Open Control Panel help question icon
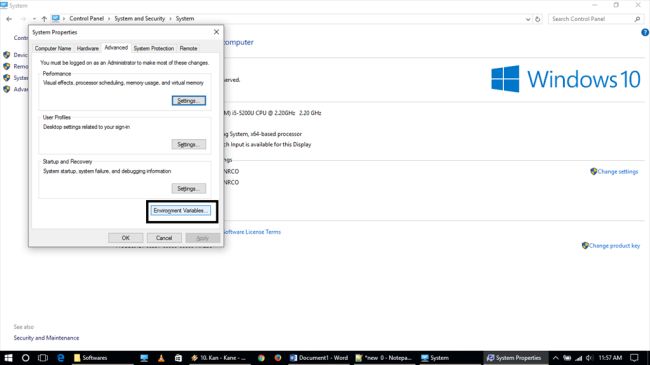The image size is (650, 365). pos(645,32)
